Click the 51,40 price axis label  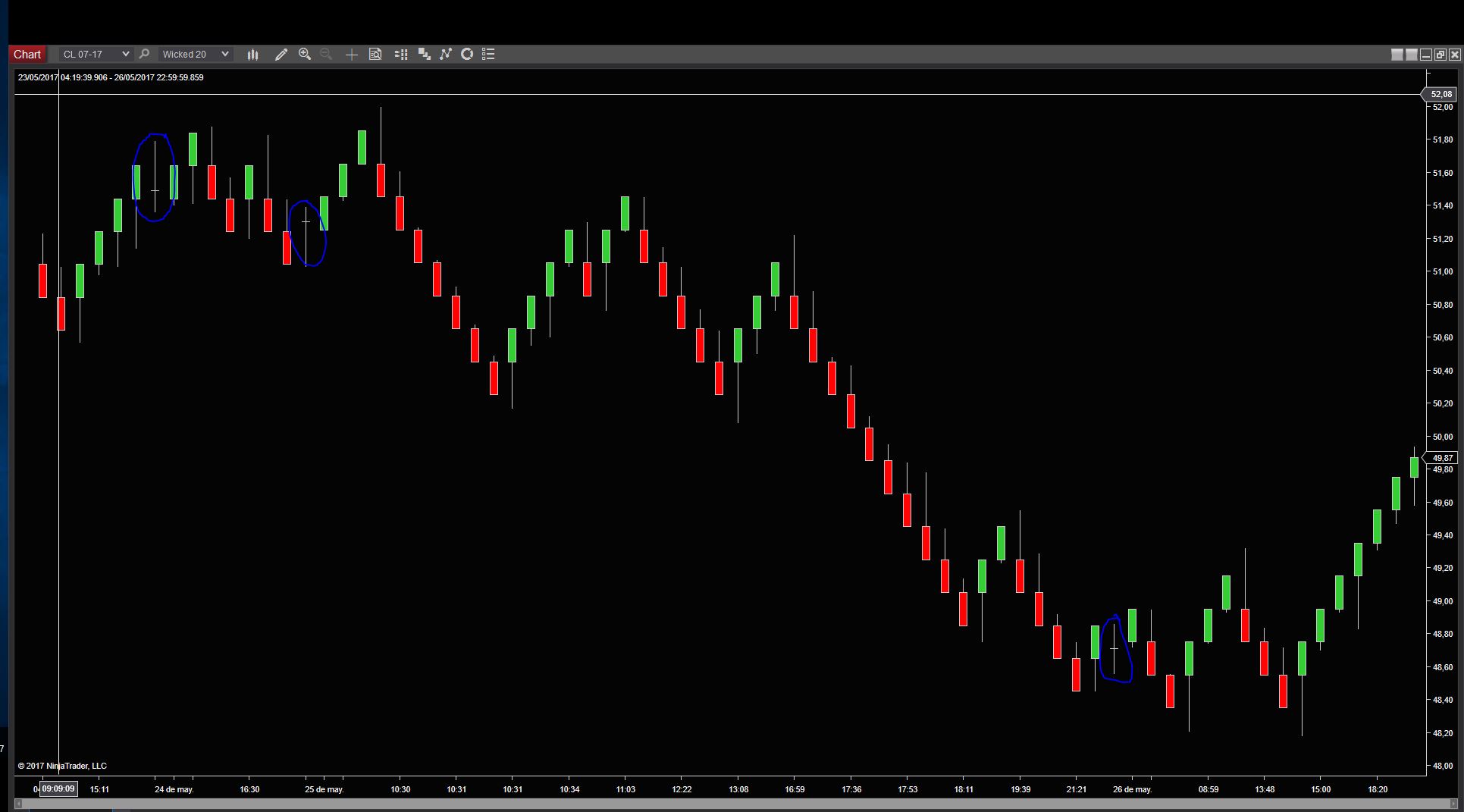1442,205
